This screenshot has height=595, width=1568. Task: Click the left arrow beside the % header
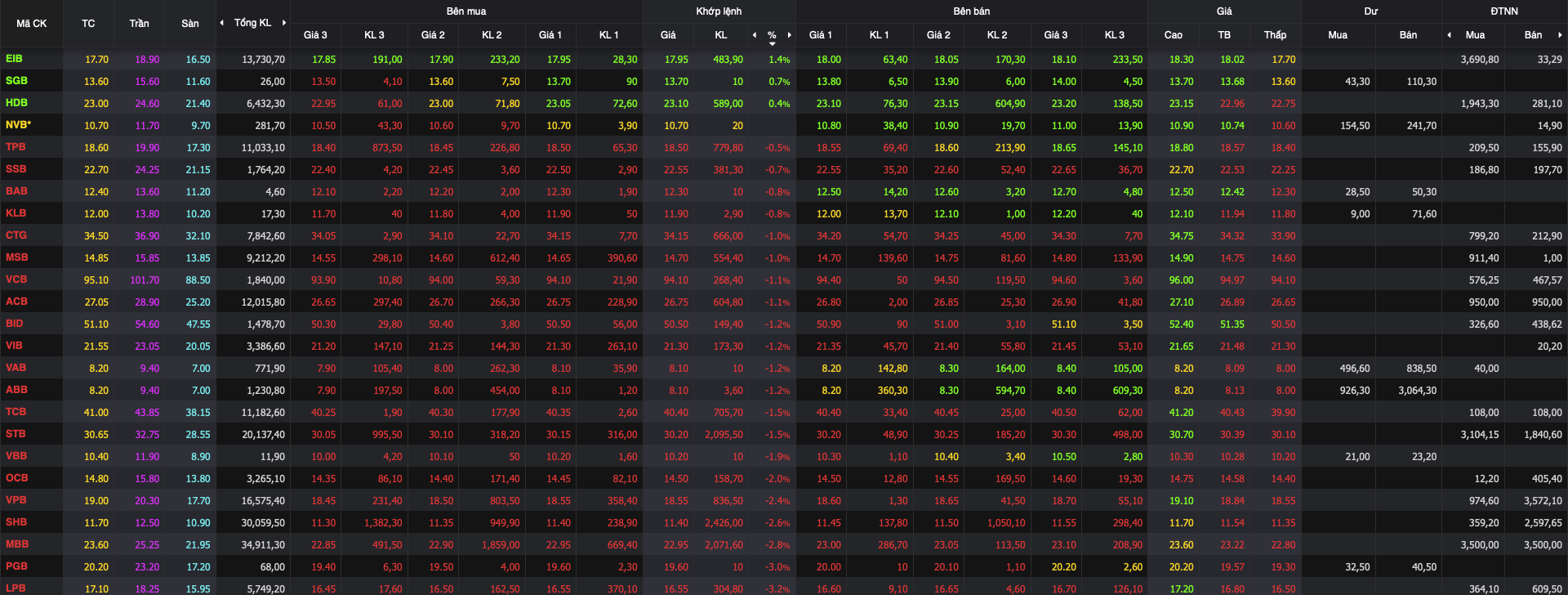click(755, 35)
